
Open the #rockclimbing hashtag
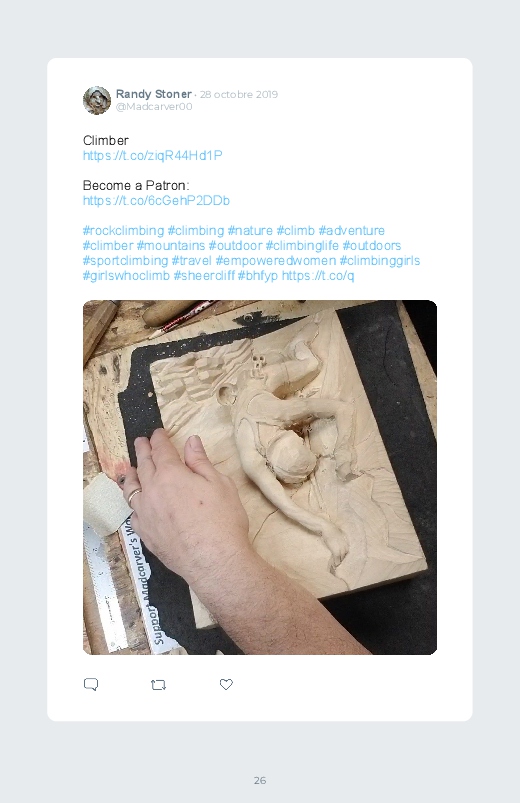(123, 230)
